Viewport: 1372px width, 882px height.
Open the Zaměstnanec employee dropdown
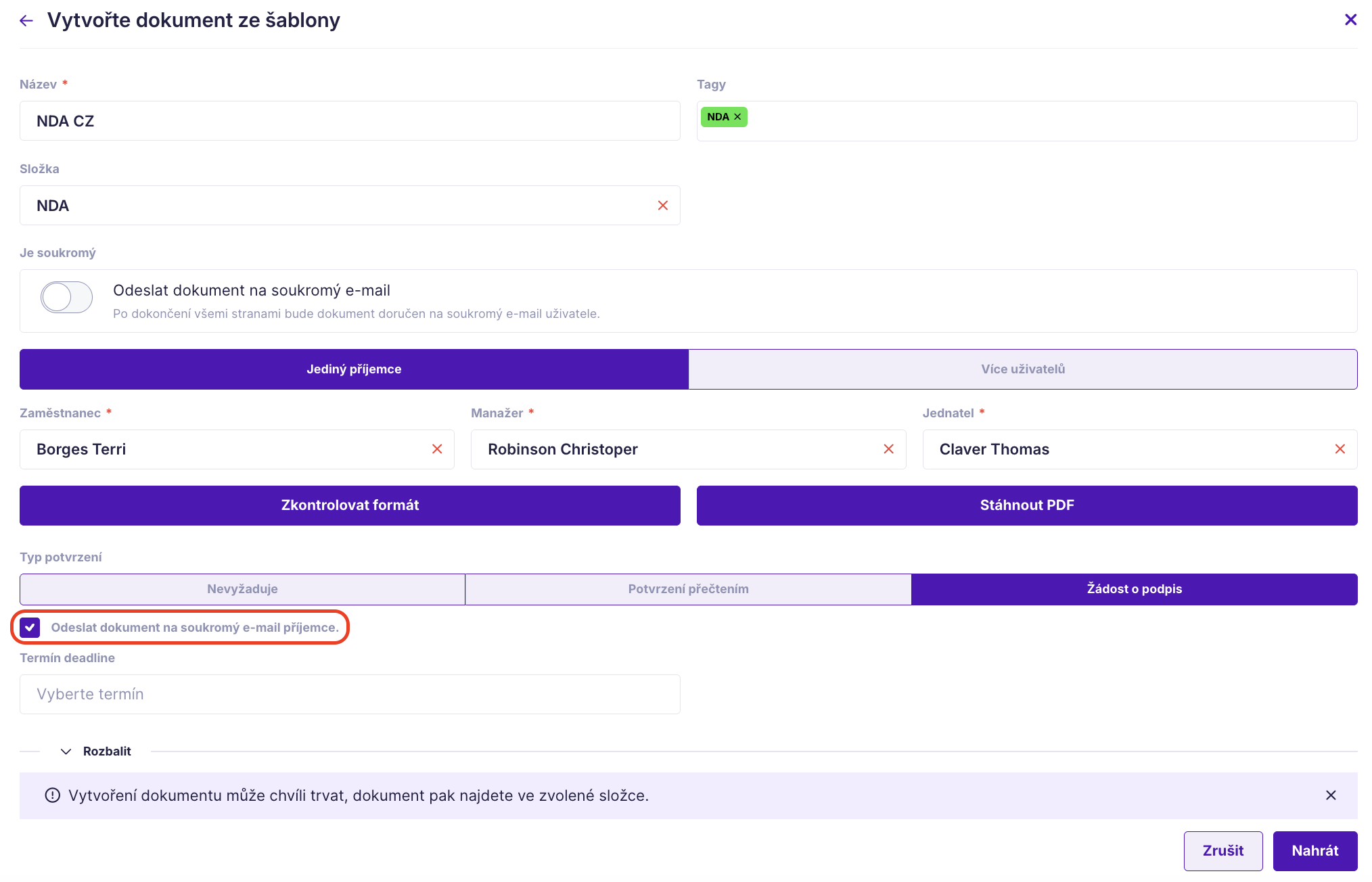point(223,449)
